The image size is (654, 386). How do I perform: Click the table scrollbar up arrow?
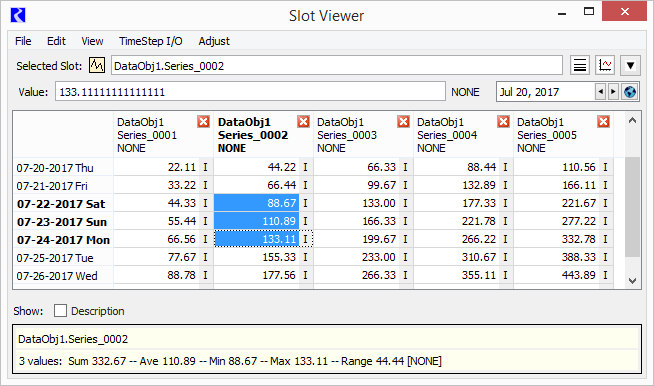pyautogui.click(x=632, y=121)
